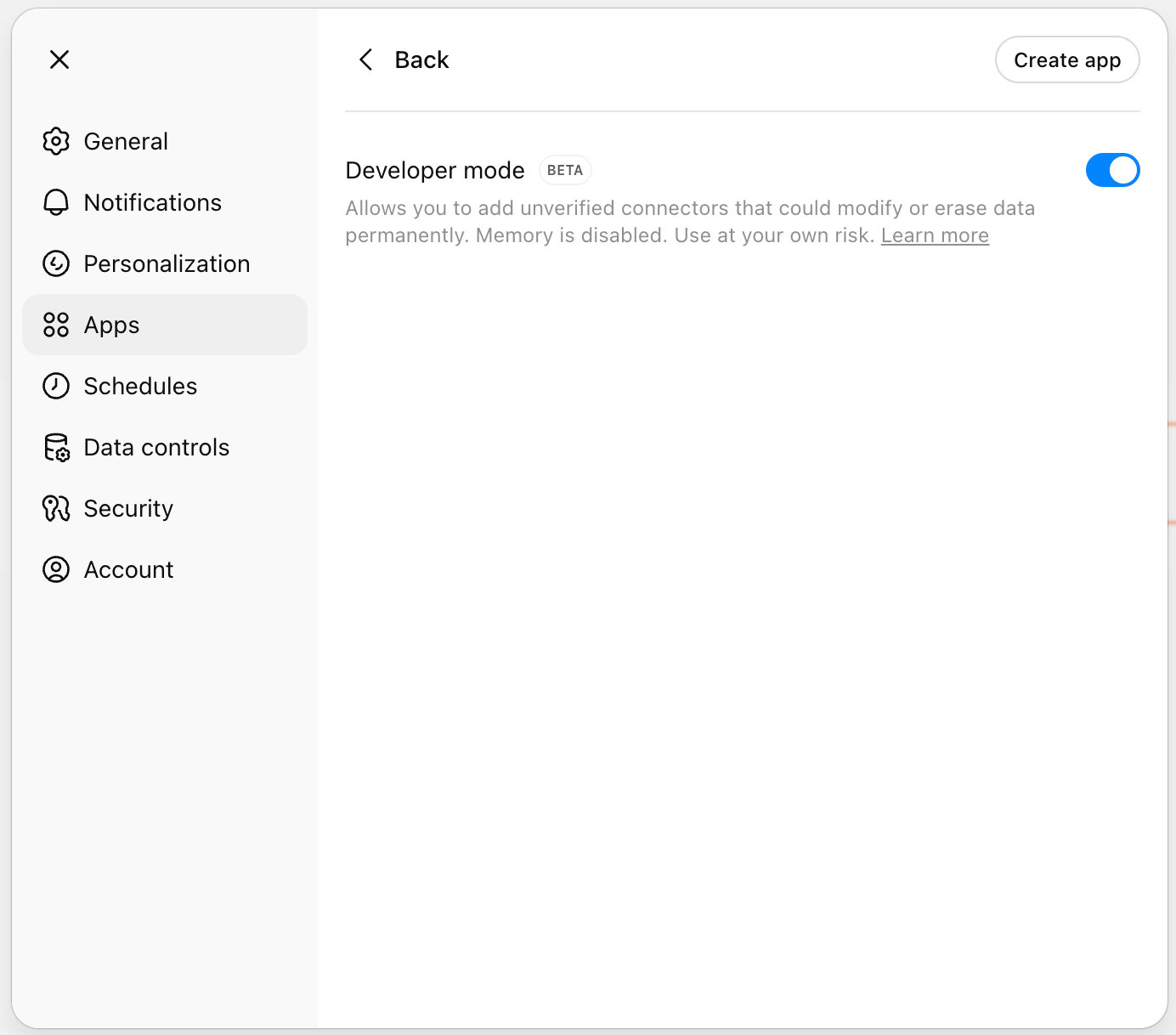
Task: Open the Account settings page
Action: [x=128, y=569]
